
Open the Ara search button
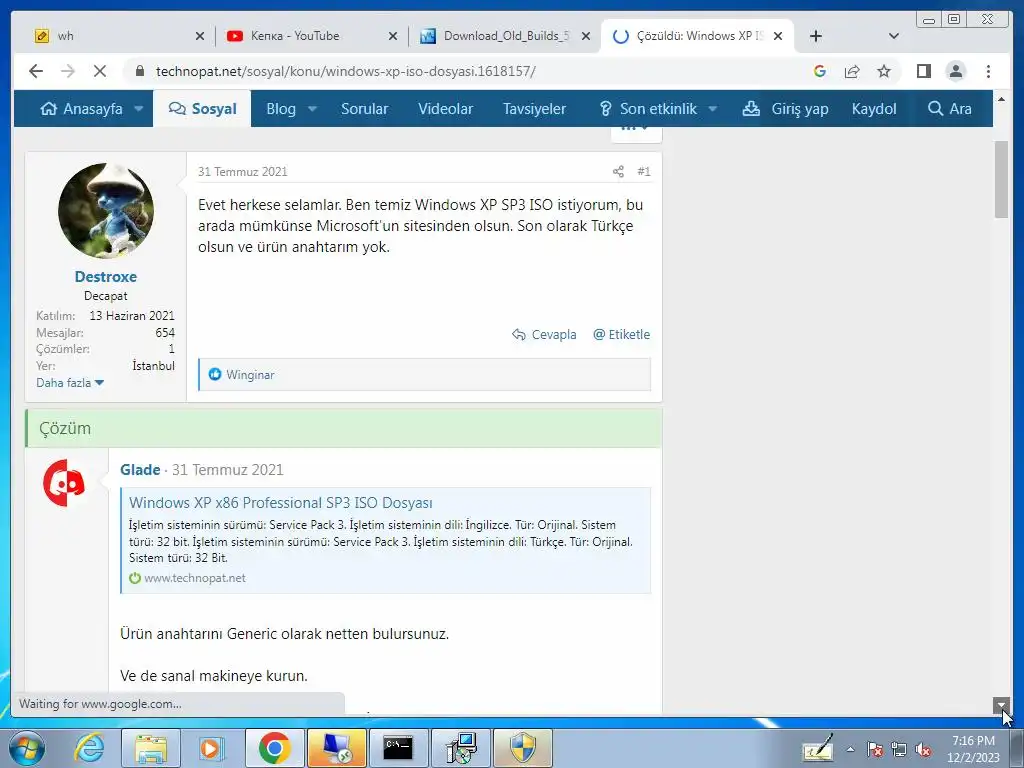click(x=950, y=109)
